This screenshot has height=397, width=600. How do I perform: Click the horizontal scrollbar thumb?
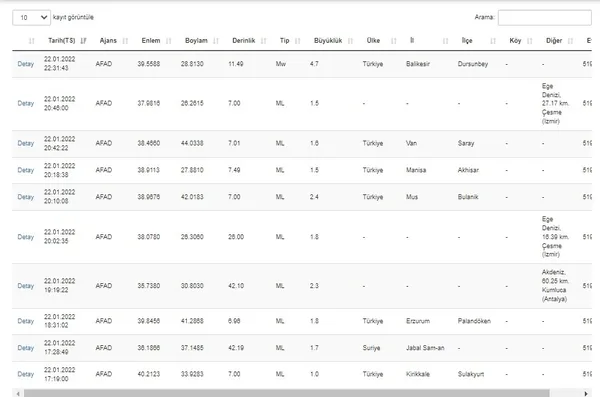pyautogui.click(x=287, y=393)
